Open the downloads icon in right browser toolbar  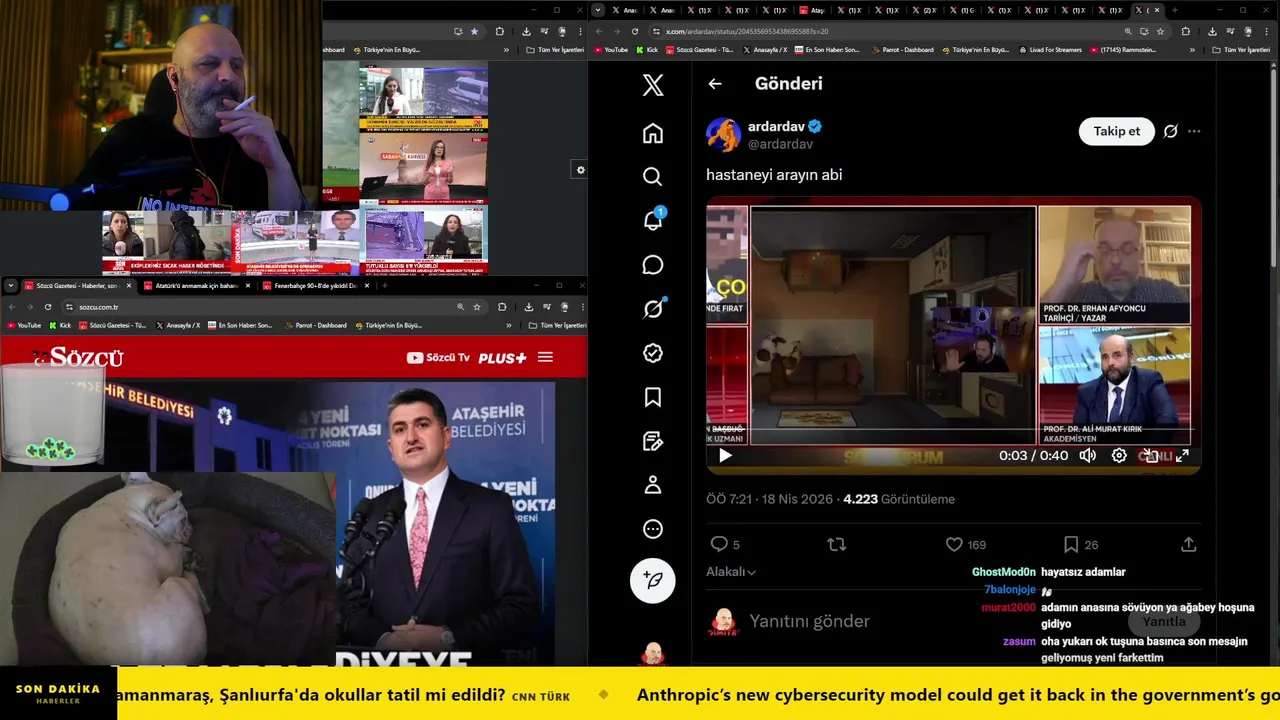tap(1212, 31)
